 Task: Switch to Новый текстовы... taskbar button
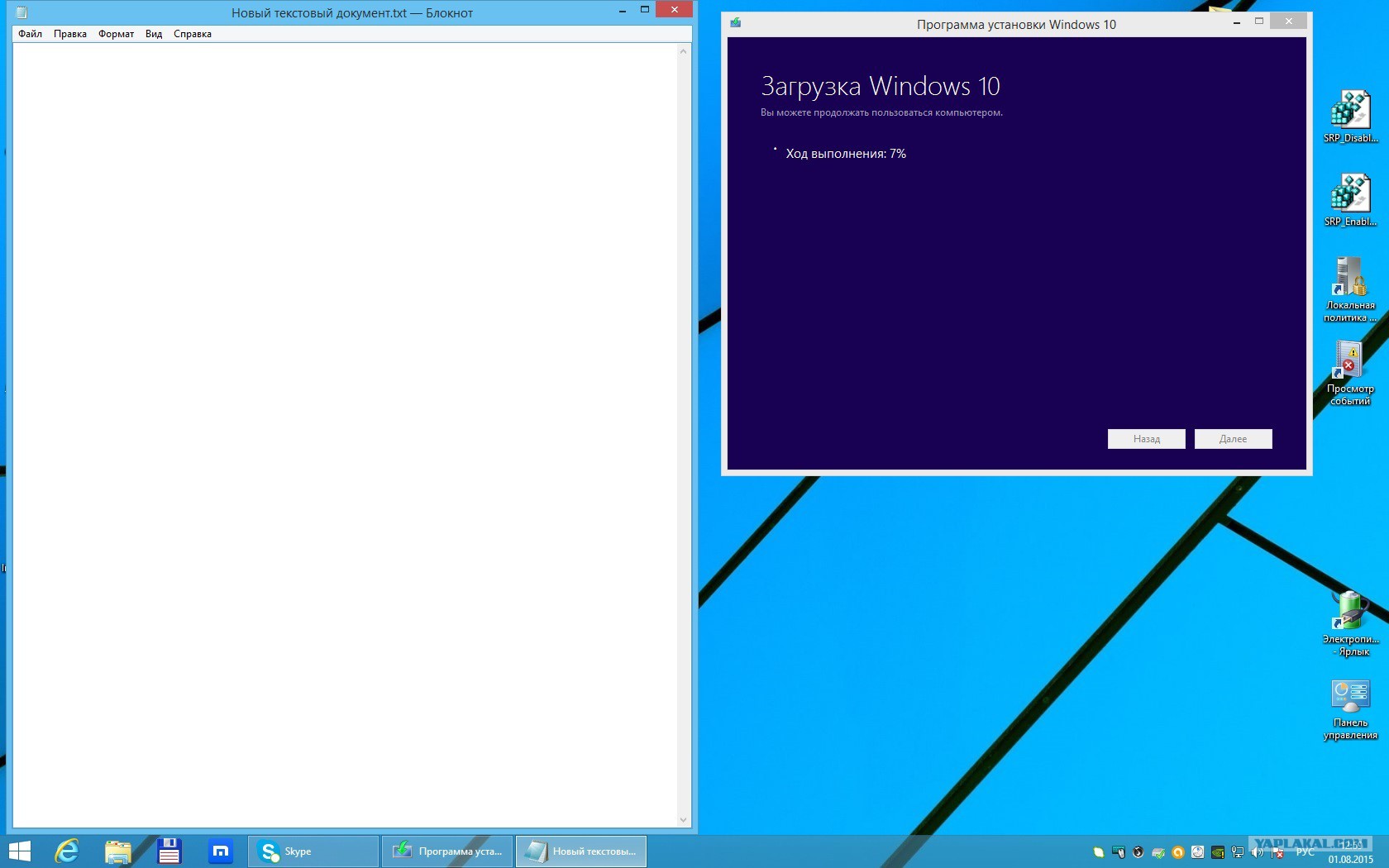pos(581,851)
